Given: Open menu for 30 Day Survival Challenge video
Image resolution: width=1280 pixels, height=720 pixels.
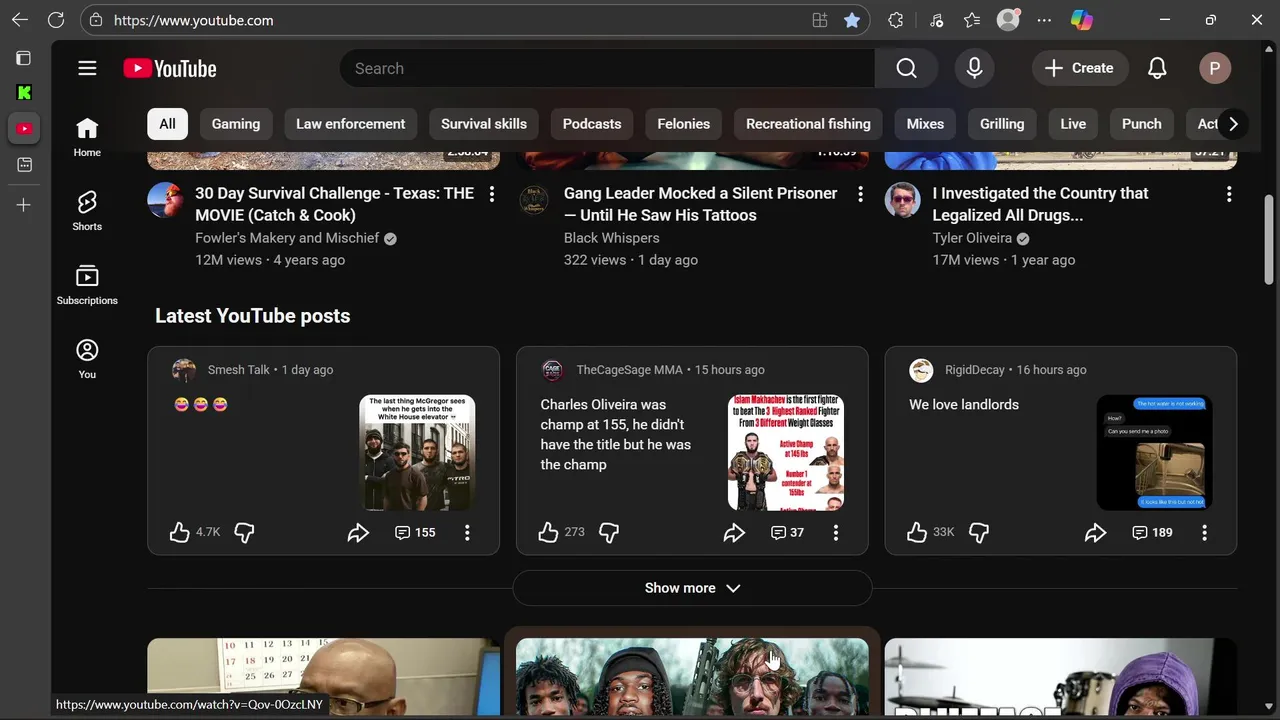Looking at the screenshot, I should (x=491, y=194).
